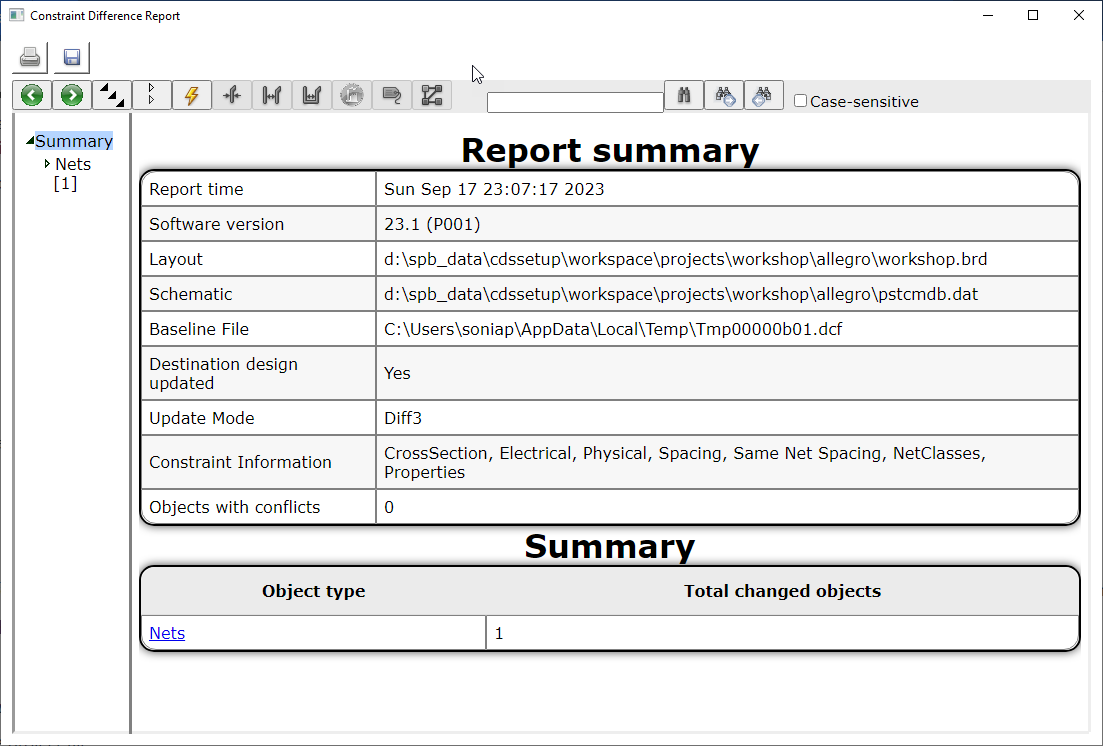Go forward with the green right arrow

point(72,96)
